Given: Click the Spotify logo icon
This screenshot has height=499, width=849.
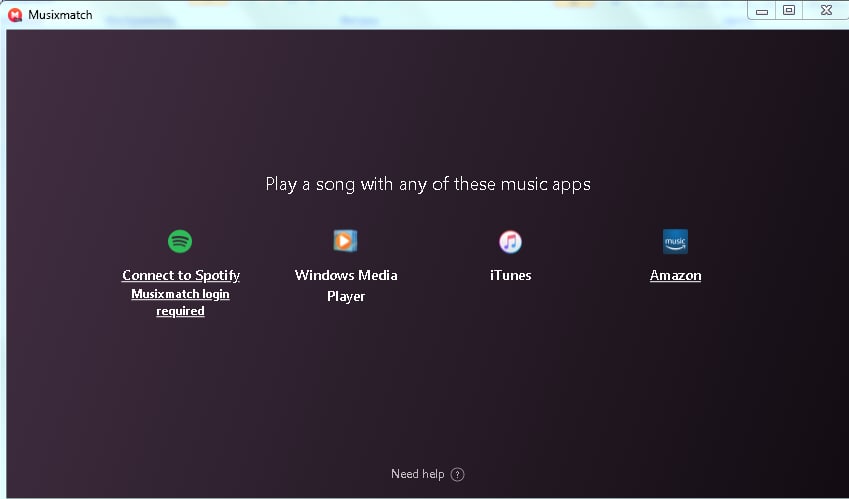Looking at the screenshot, I should [x=180, y=241].
